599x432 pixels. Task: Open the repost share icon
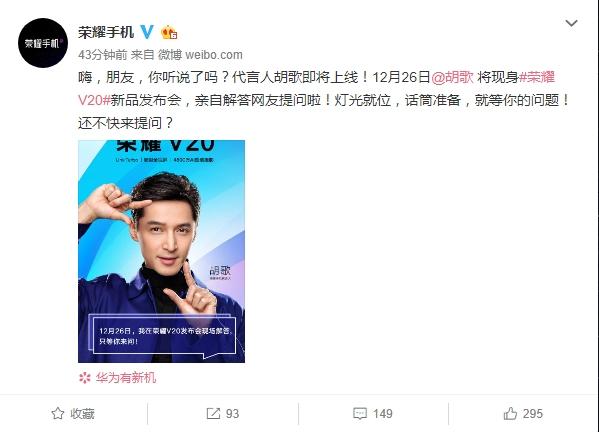point(213,413)
